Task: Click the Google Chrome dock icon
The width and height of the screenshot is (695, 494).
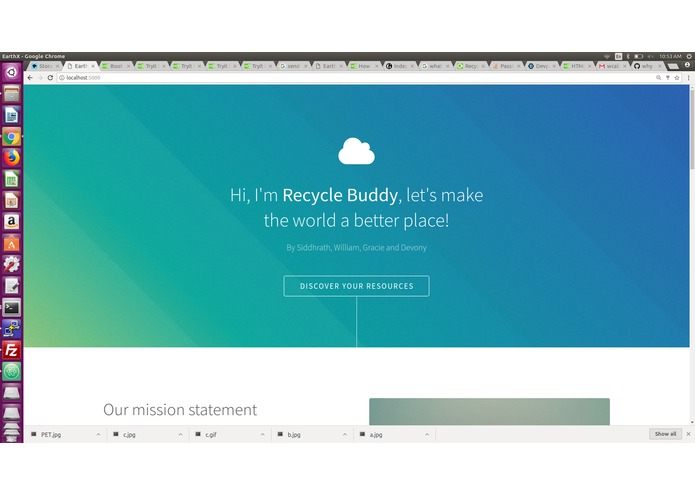Action: click(x=12, y=136)
